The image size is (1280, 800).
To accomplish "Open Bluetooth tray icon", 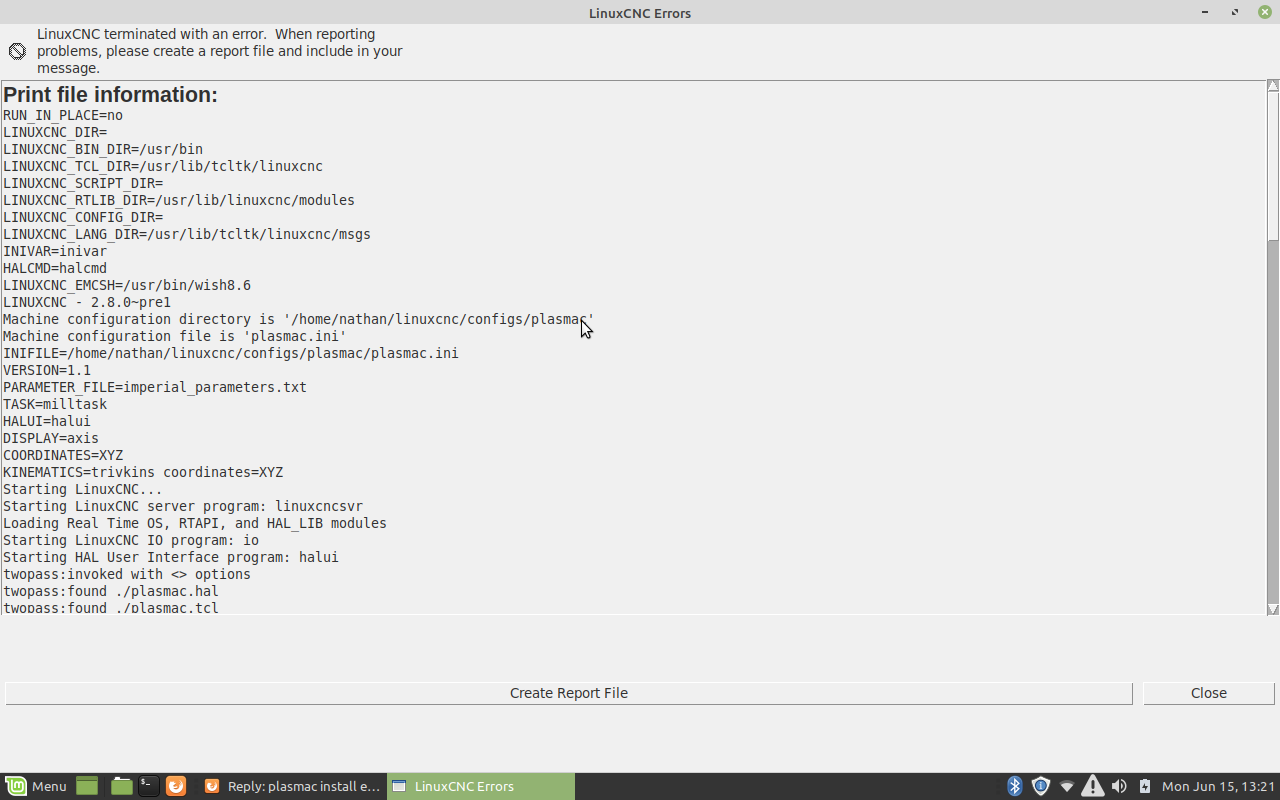I will click(x=1014, y=786).
